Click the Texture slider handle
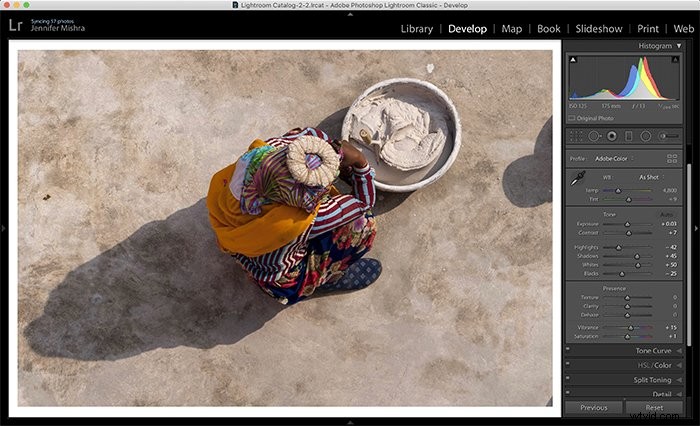The width and height of the screenshot is (700, 426). pos(627,297)
